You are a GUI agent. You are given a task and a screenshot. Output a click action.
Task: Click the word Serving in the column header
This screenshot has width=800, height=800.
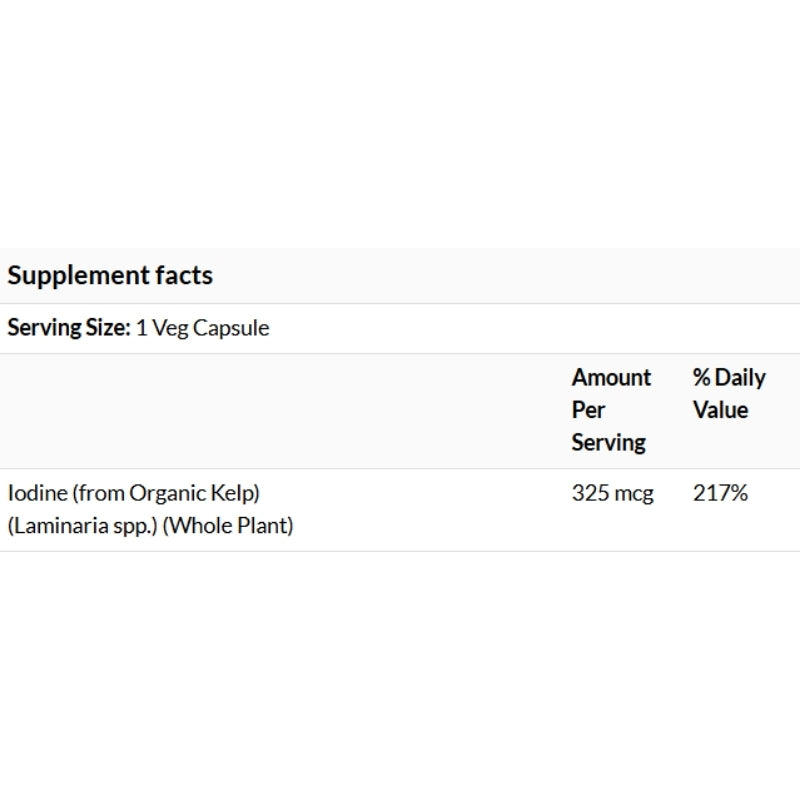[x=609, y=443]
